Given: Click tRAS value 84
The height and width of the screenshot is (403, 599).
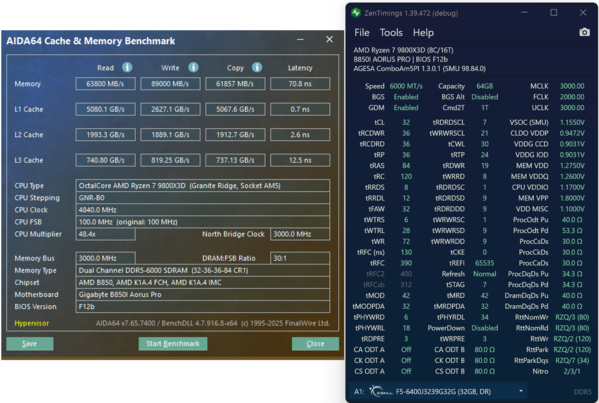Looking at the screenshot, I should [x=406, y=166].
